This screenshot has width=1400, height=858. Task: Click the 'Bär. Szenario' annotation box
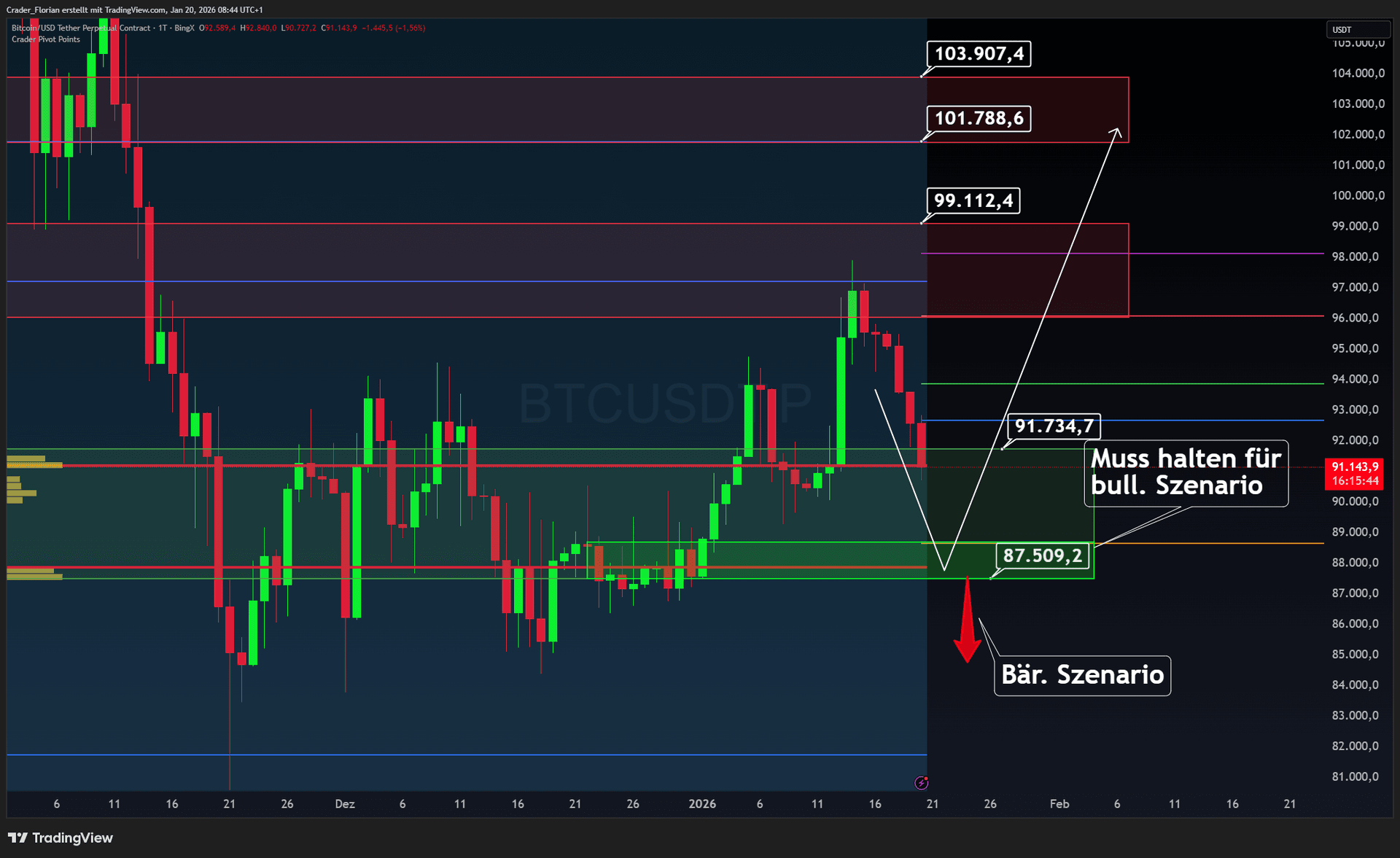tap(1081, 675)
